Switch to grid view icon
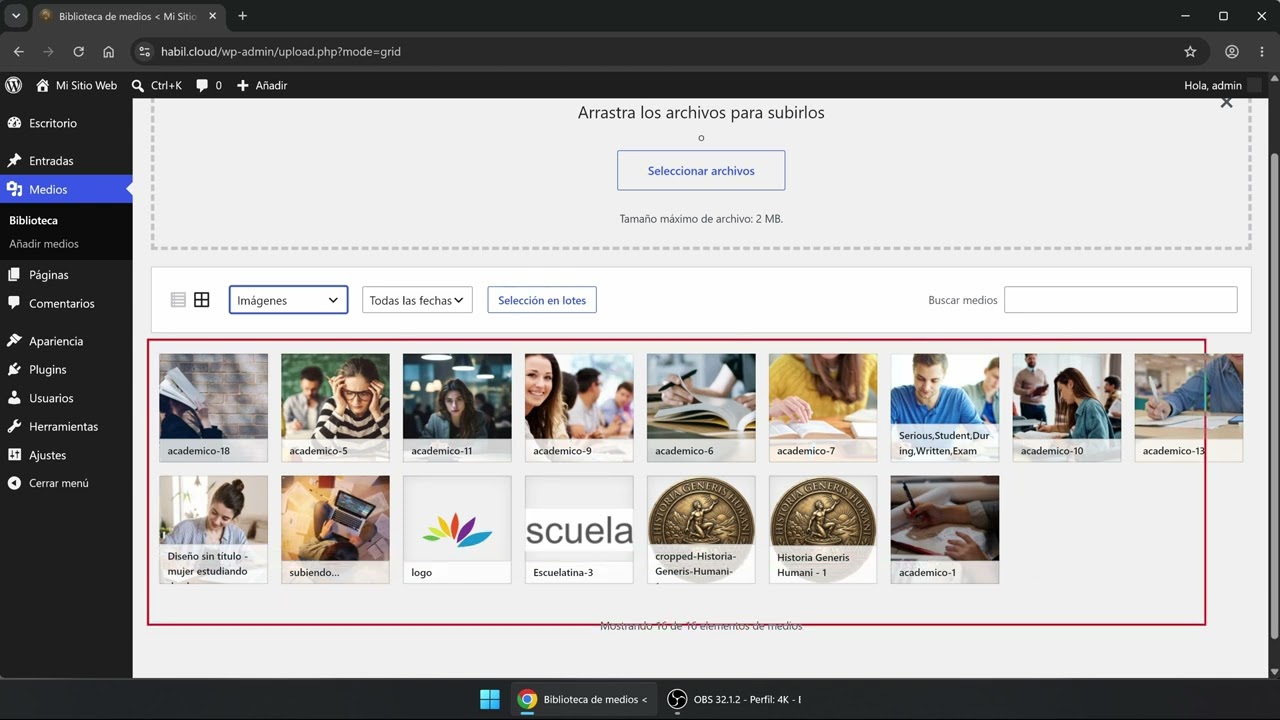 point(202,300)
